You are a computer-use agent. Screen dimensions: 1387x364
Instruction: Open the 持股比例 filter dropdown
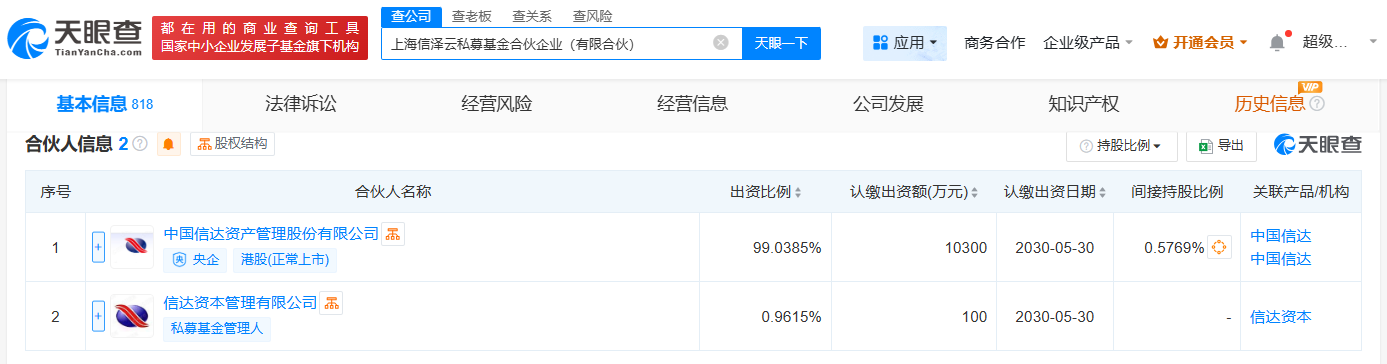pos(1121,145)
